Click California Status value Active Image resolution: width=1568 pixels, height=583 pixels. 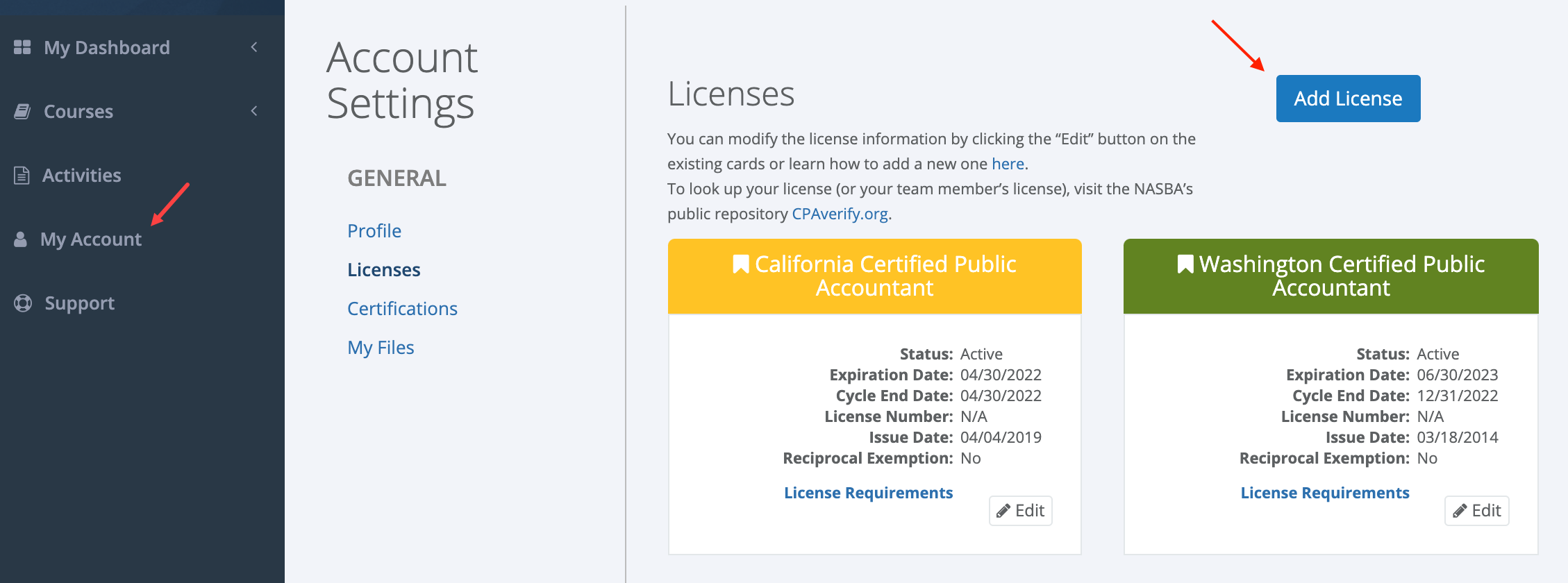[981, 354]
